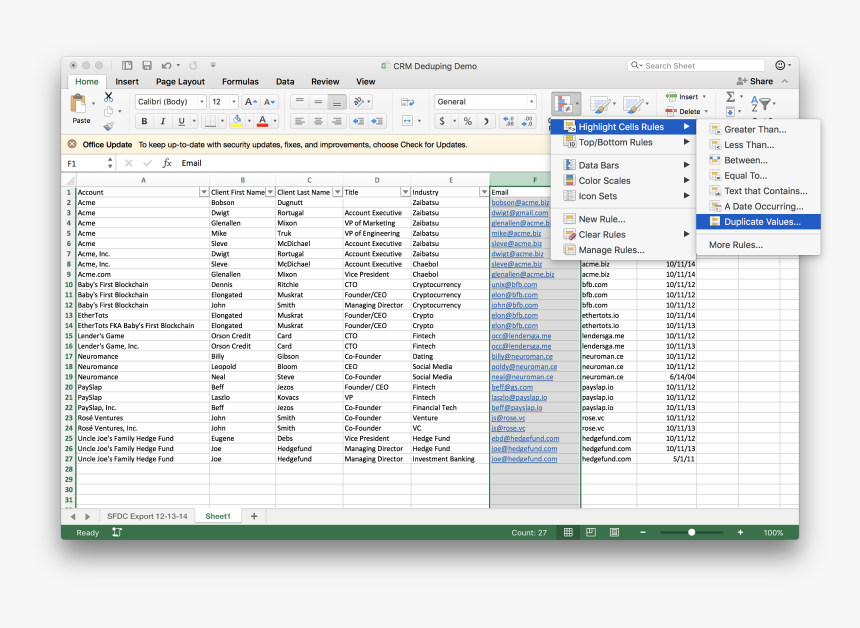
Task: Align text to middle vertically
Action: coord(318,102)
